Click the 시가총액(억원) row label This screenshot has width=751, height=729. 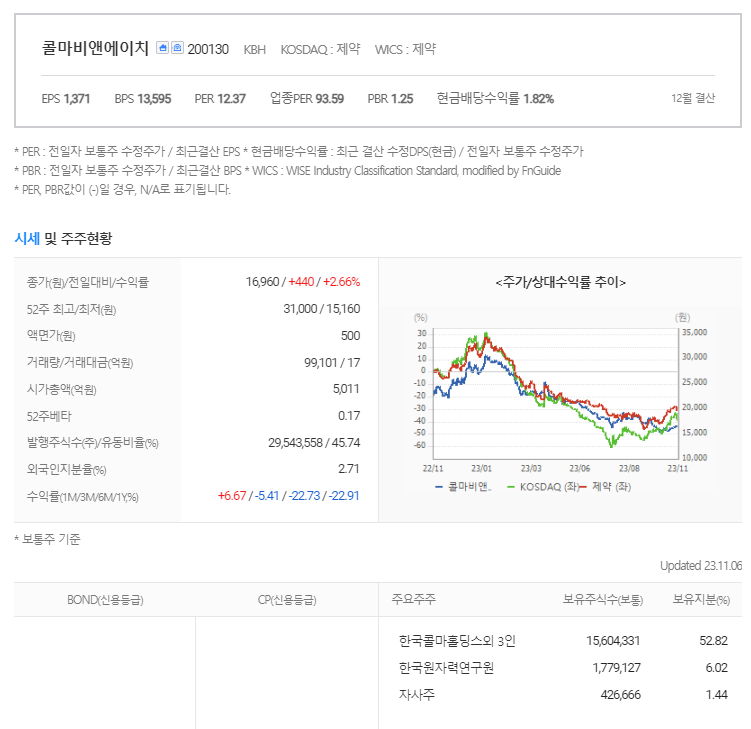coord(61,389)
